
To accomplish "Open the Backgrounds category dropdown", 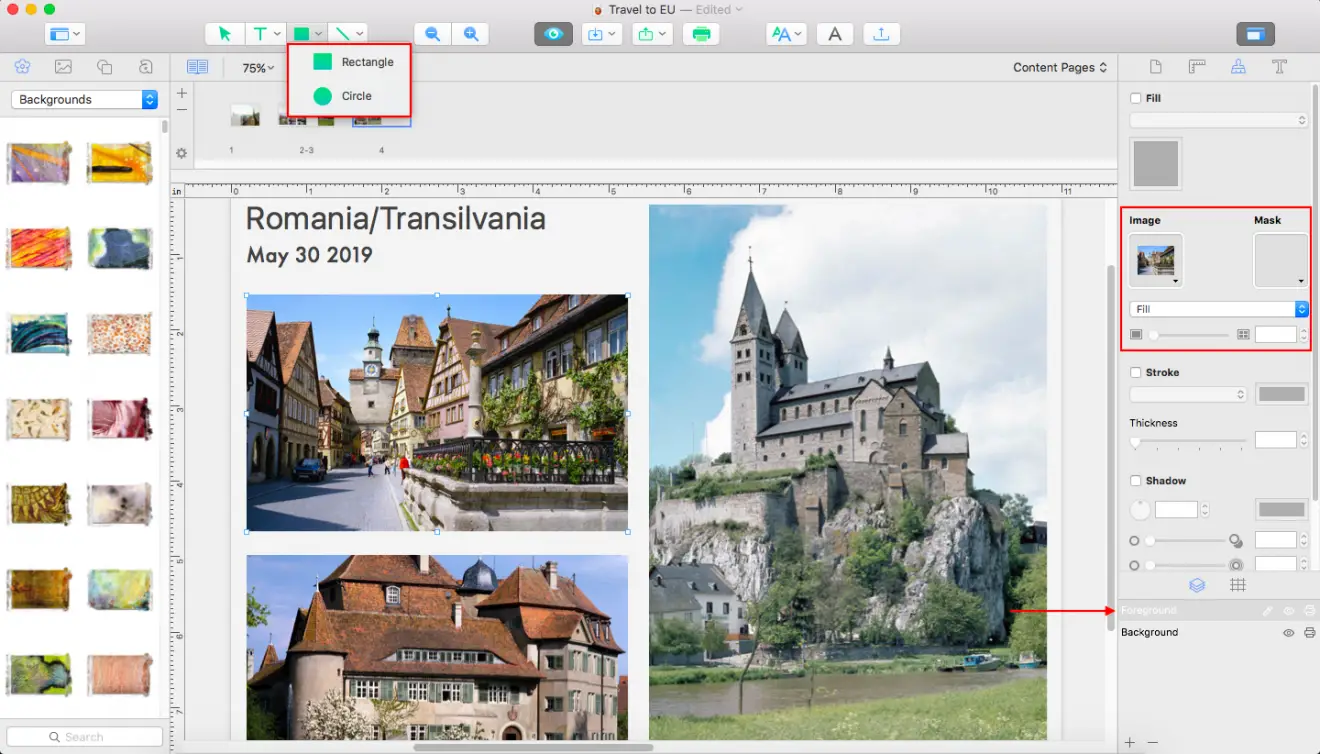I will (82, 99).
